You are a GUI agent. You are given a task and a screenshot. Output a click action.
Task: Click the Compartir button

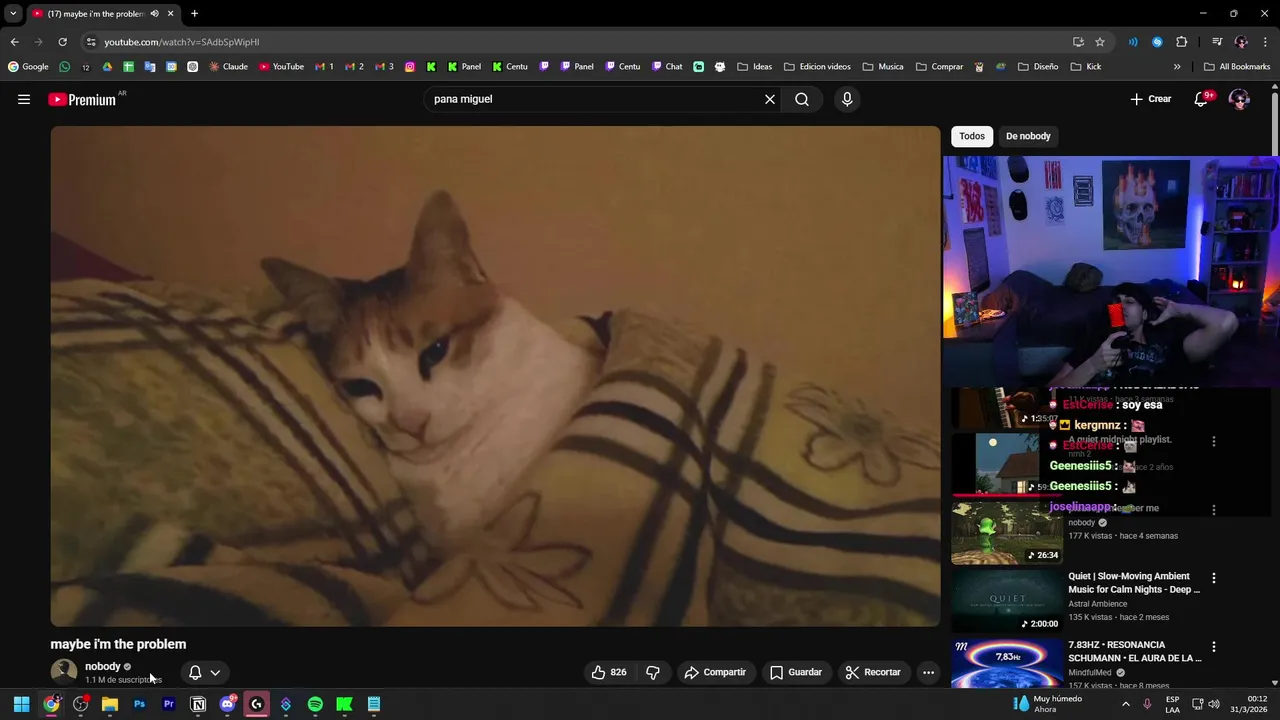click(x=715, y=672)
